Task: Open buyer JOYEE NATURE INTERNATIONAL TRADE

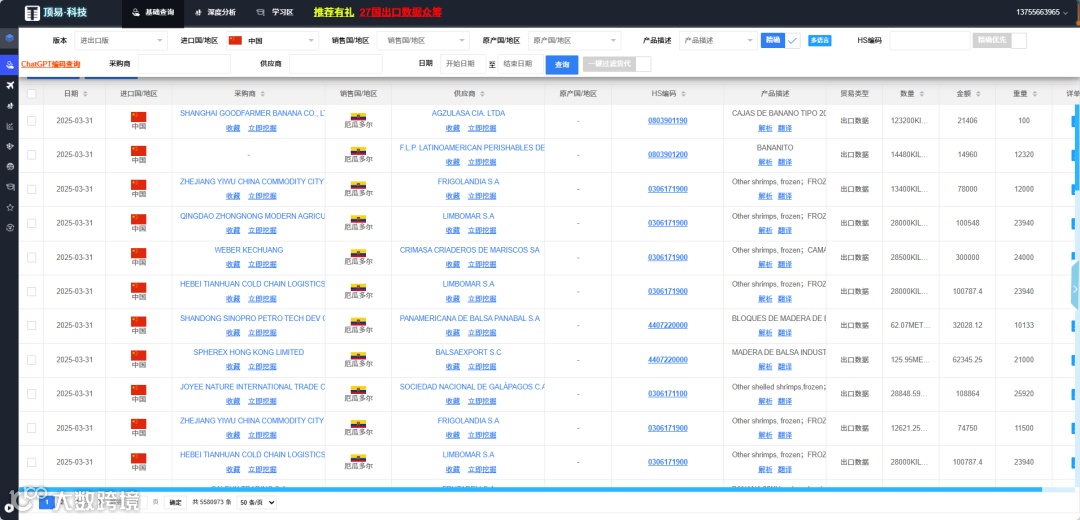Action: tap(252, 387)
